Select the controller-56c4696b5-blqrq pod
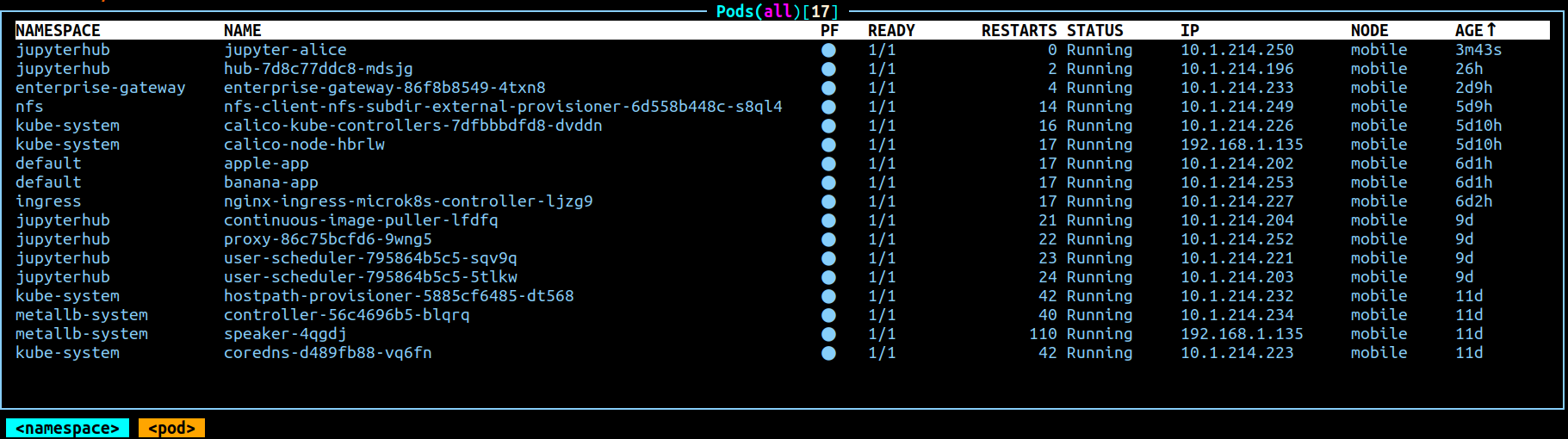The image size is (1568, 439). (x=782, y=315)
